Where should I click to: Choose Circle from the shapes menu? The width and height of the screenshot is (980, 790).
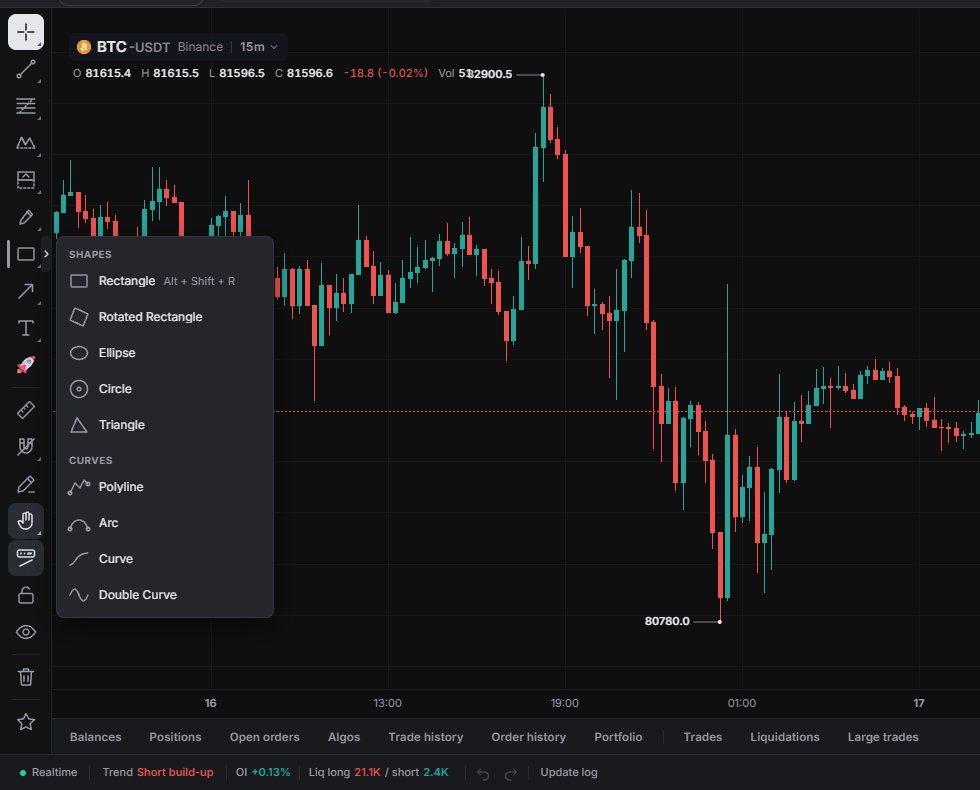(165, 389)
